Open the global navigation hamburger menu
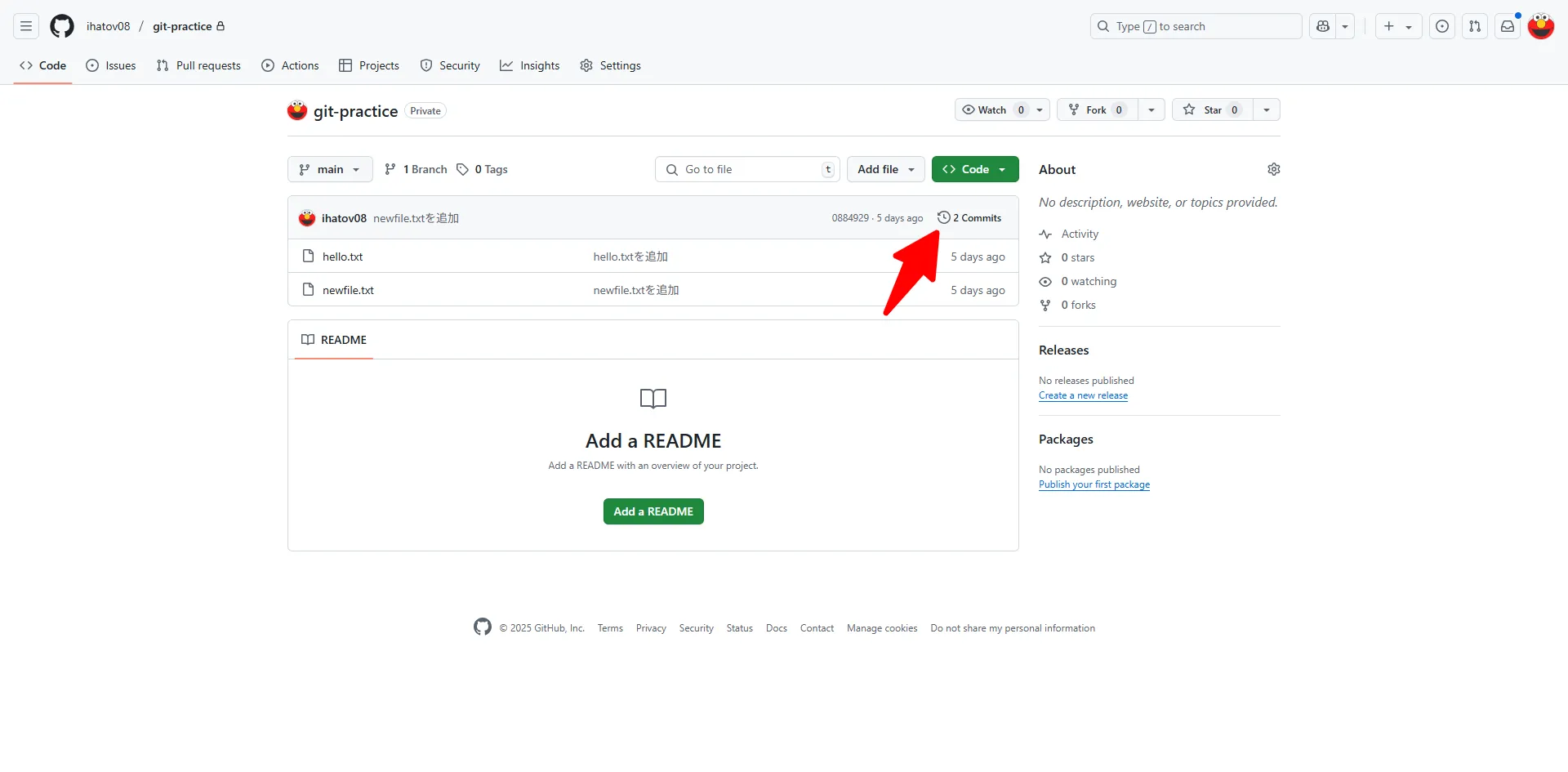The width and height of the screenshot is (1568, 772). pyautogui.click(x=26, y=26)
